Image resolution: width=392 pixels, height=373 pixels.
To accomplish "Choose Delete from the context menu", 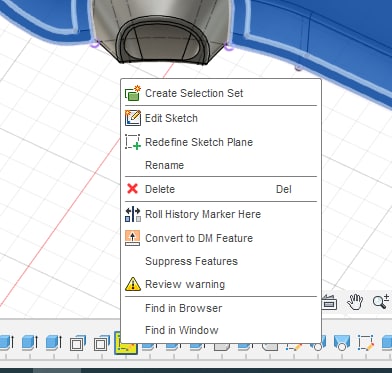I will pos(220,189).
